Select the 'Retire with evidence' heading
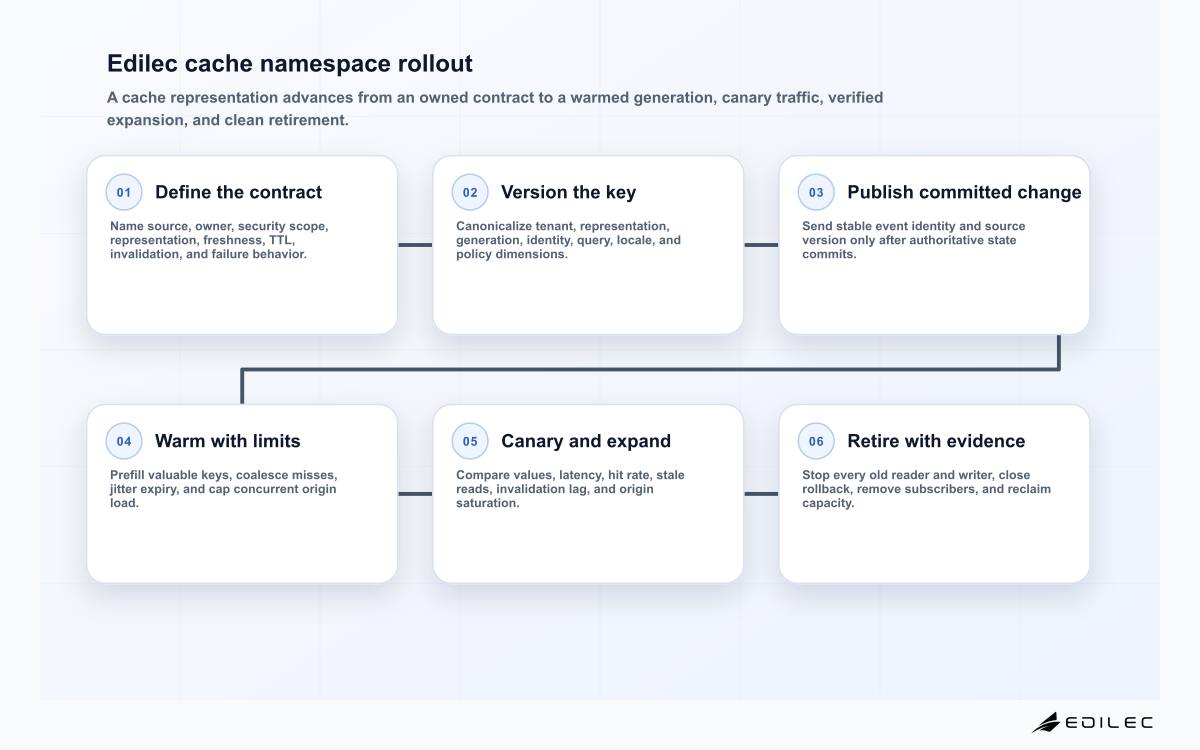Image resolution: width=1200 pixels, height=750 pixels. [x=936, y=441]
